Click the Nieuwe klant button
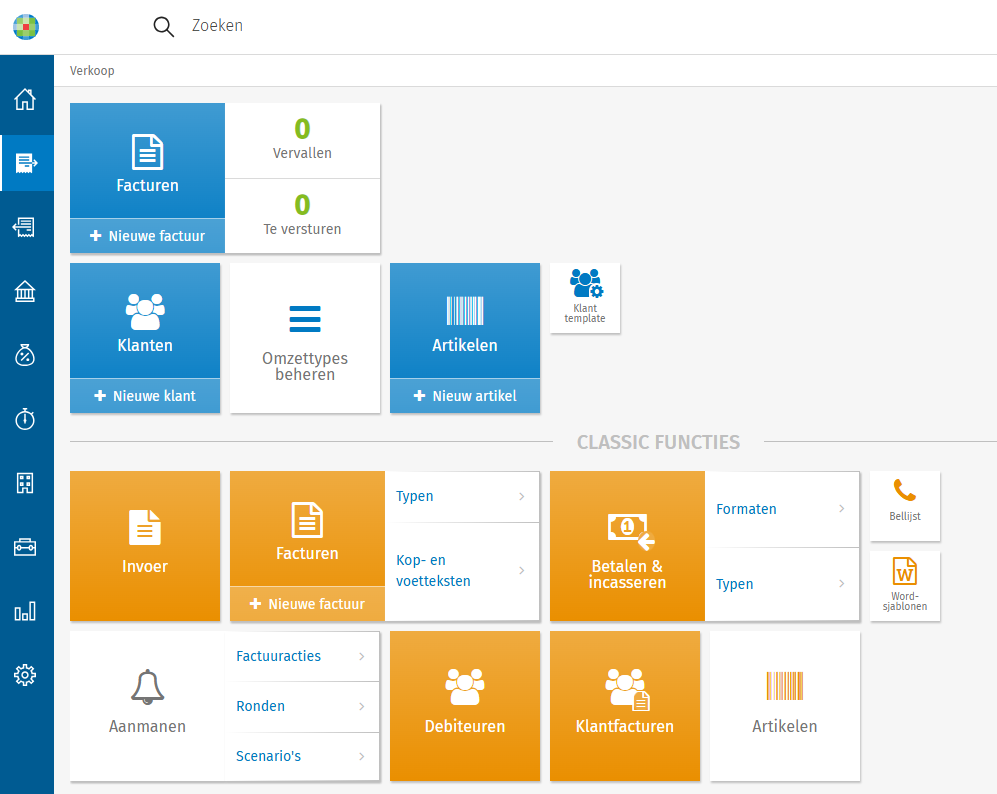 point(145,396)
